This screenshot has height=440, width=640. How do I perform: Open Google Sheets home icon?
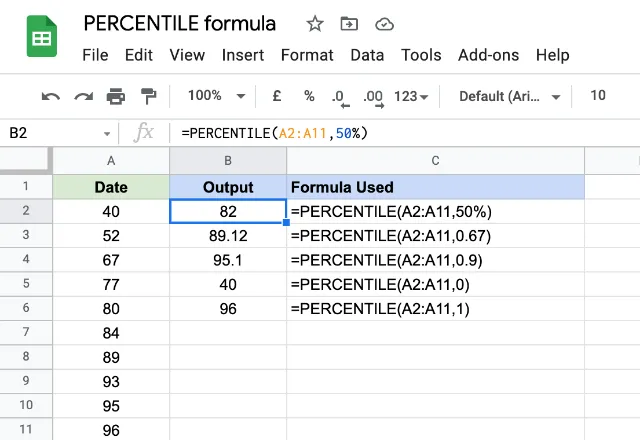(x=42, y=36)
